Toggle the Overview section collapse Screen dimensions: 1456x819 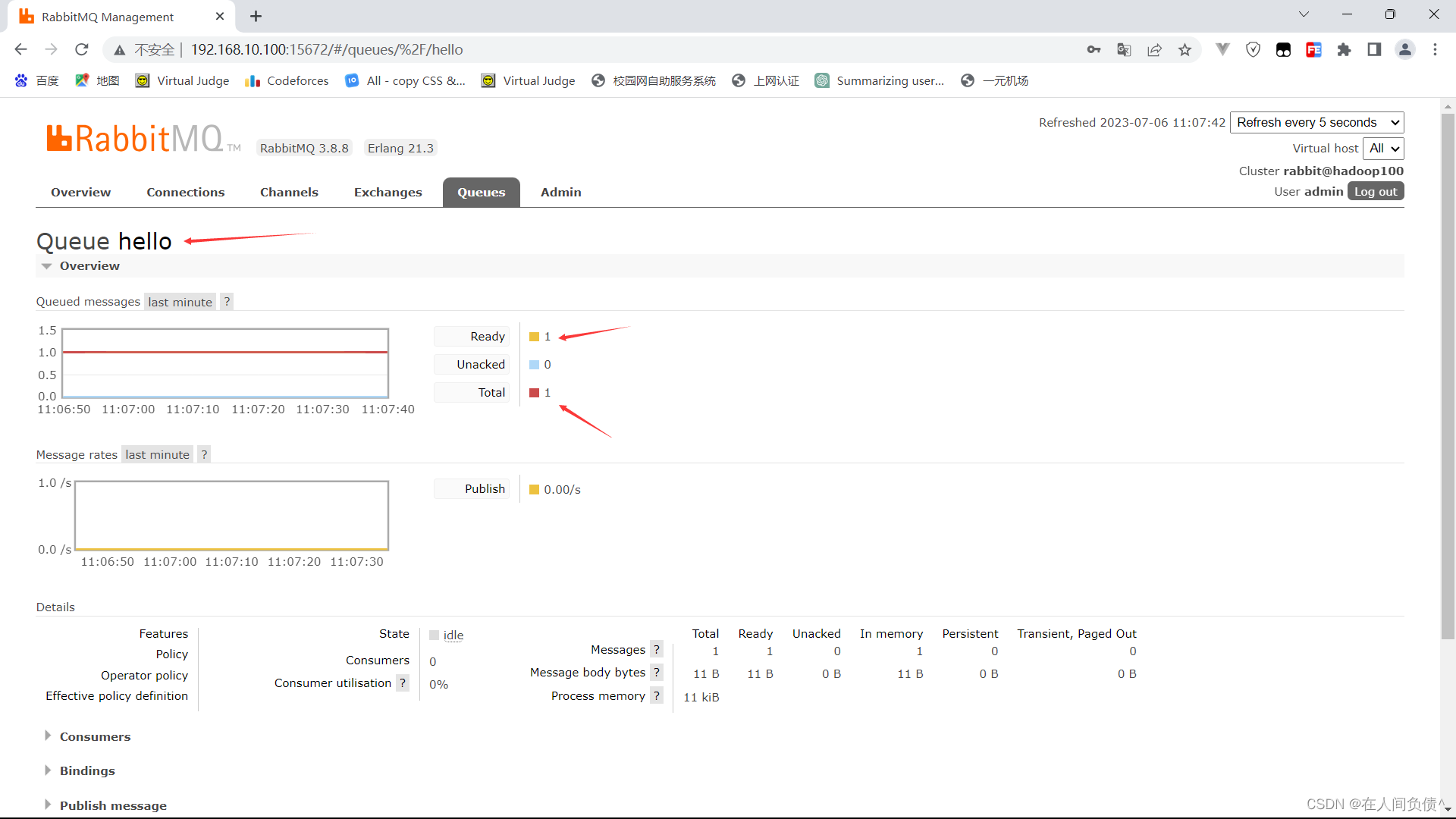point(48,265)
